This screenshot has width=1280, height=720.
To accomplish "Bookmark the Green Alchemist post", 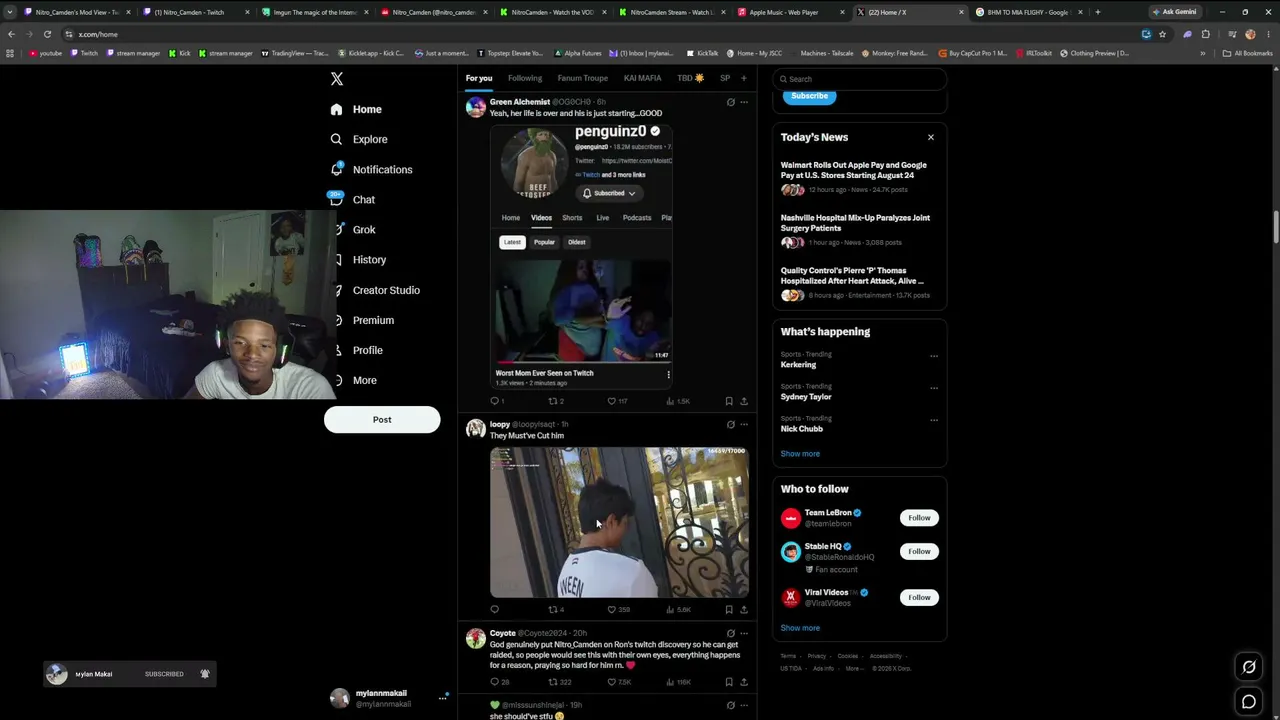I will pyautogui.click(x=729, y=401).
